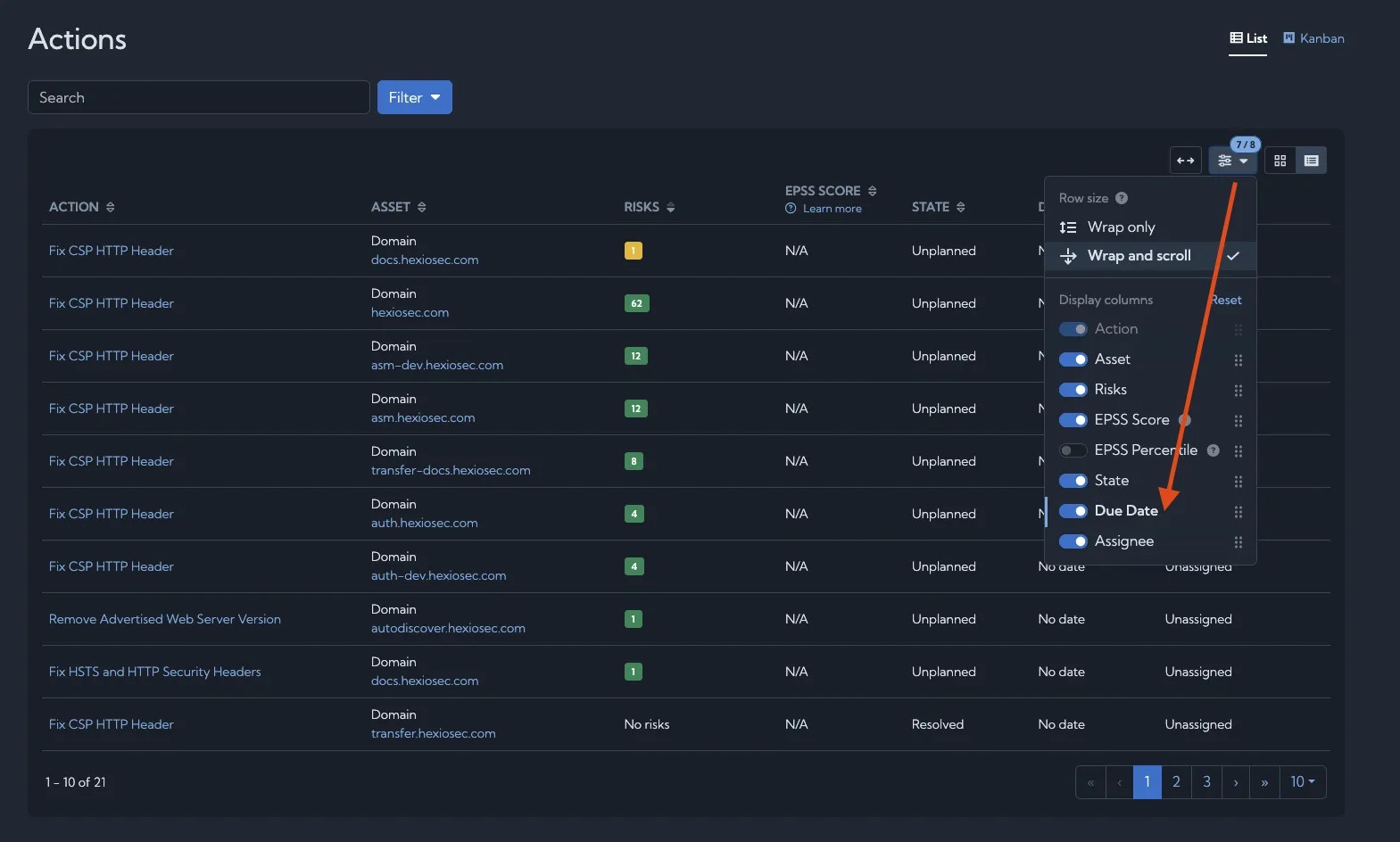Go to page 3
Viewport: 1400px width, 842px height.
click(x=1206, y=782)
